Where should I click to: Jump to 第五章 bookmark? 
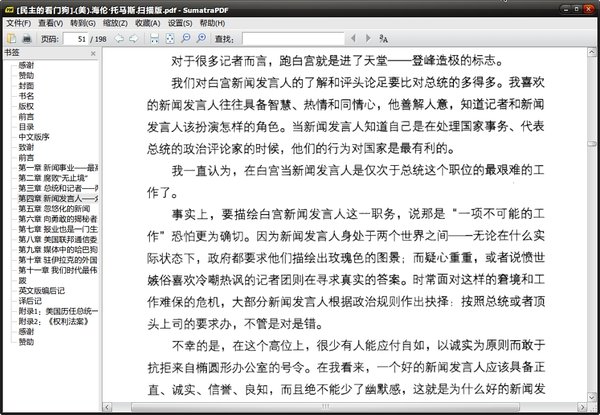[x=54, y=208]
